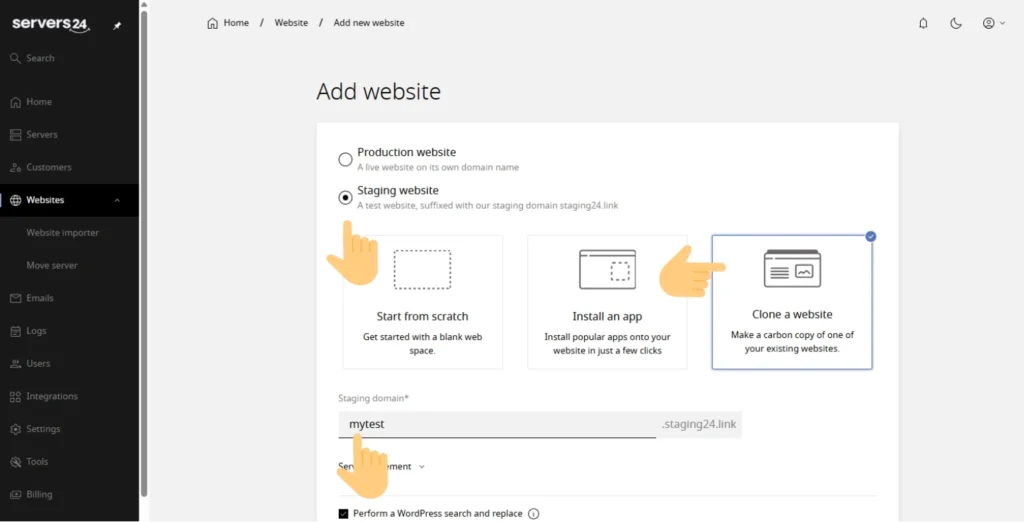
Task: Collapse the Websites menu chevron
Action: [x=117, y=200]
